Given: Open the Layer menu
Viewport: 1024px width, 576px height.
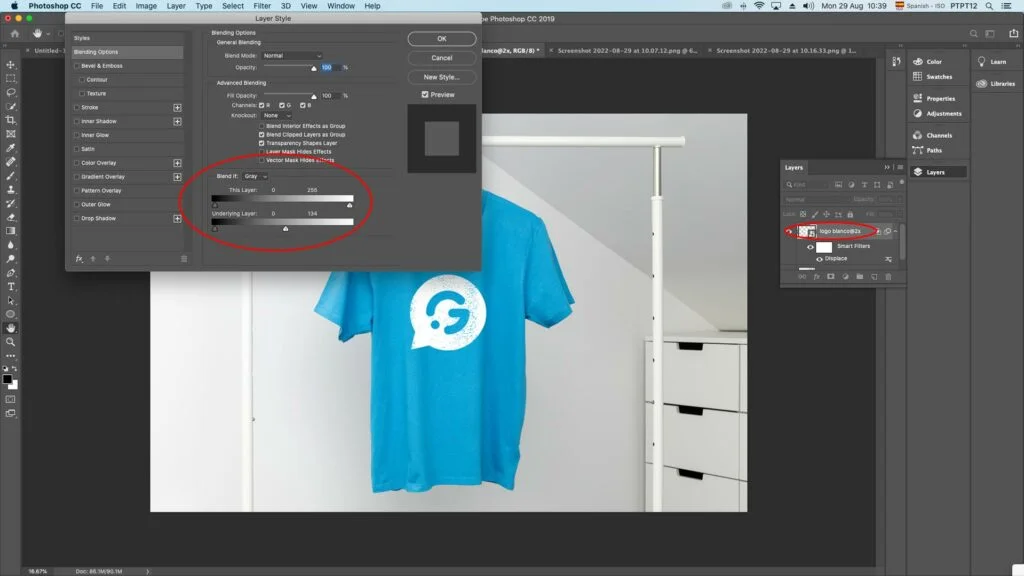Looking at the screenshot, I should tap(176, 6).
